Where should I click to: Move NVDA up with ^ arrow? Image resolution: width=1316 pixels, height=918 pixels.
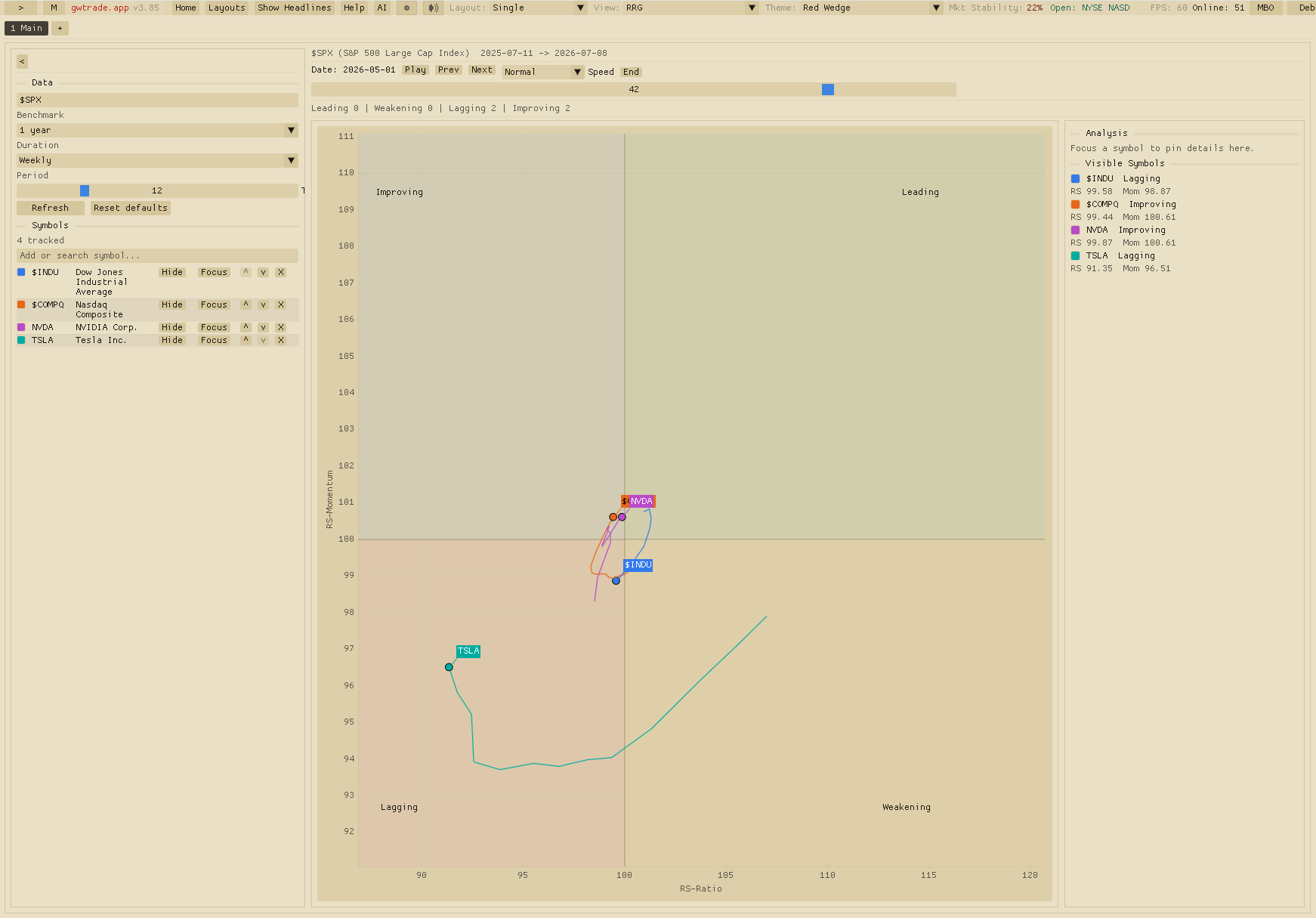point(246,327)
